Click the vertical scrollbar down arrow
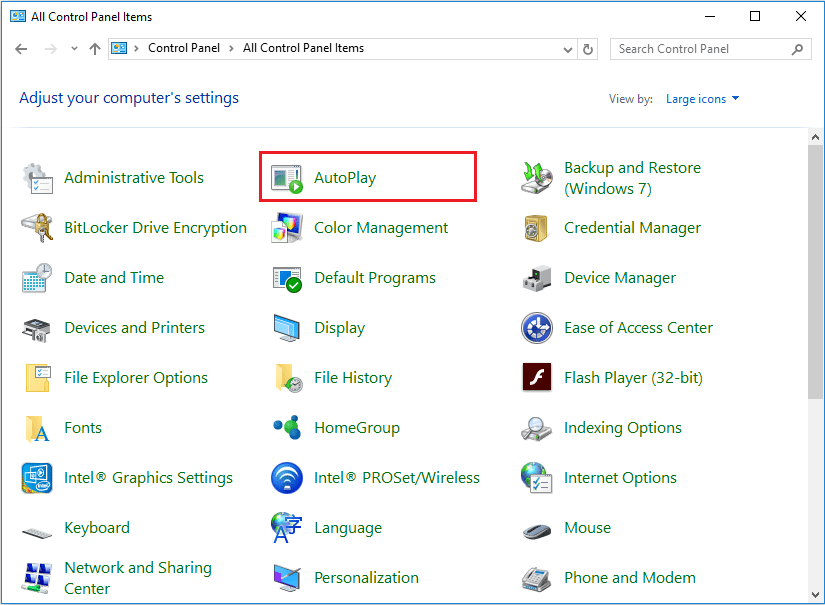Image resolution: width=825 pixels, height=605 pixels. [x=816, y=596]
